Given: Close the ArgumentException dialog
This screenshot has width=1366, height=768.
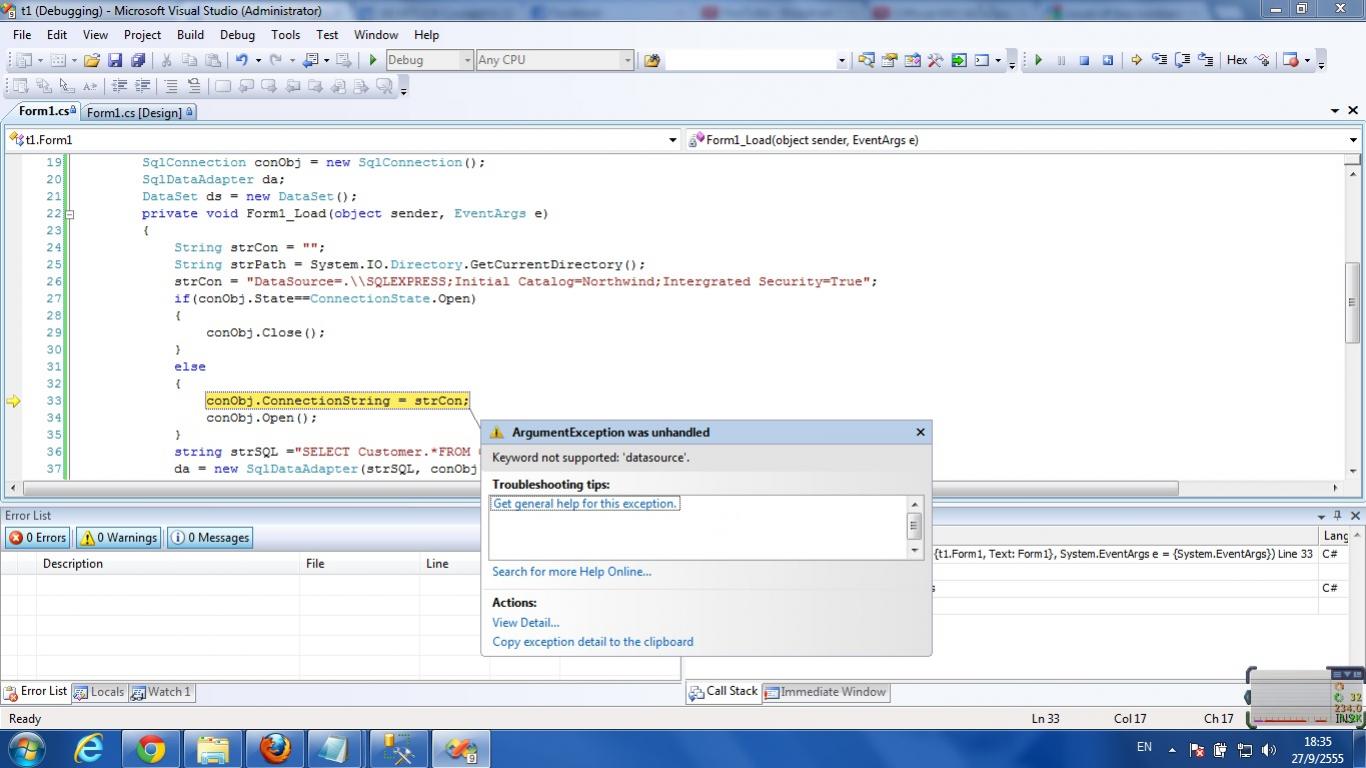Looking at the screenshot, I should pyautogui.click(x=920, y=432).
